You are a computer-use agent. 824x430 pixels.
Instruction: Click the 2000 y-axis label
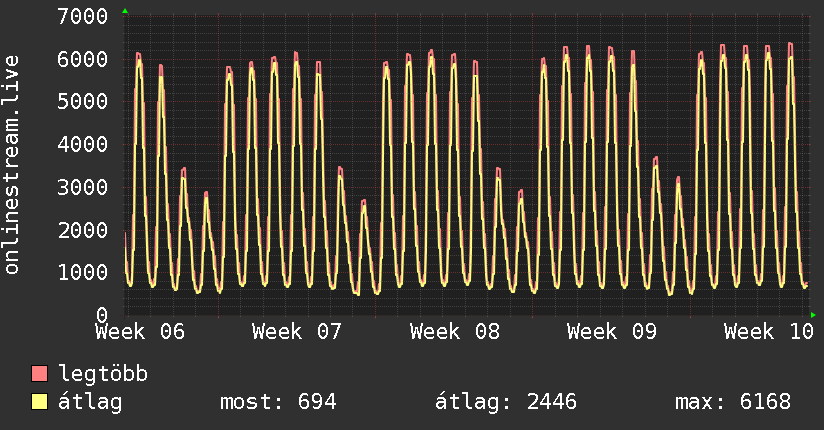point(83,230)
